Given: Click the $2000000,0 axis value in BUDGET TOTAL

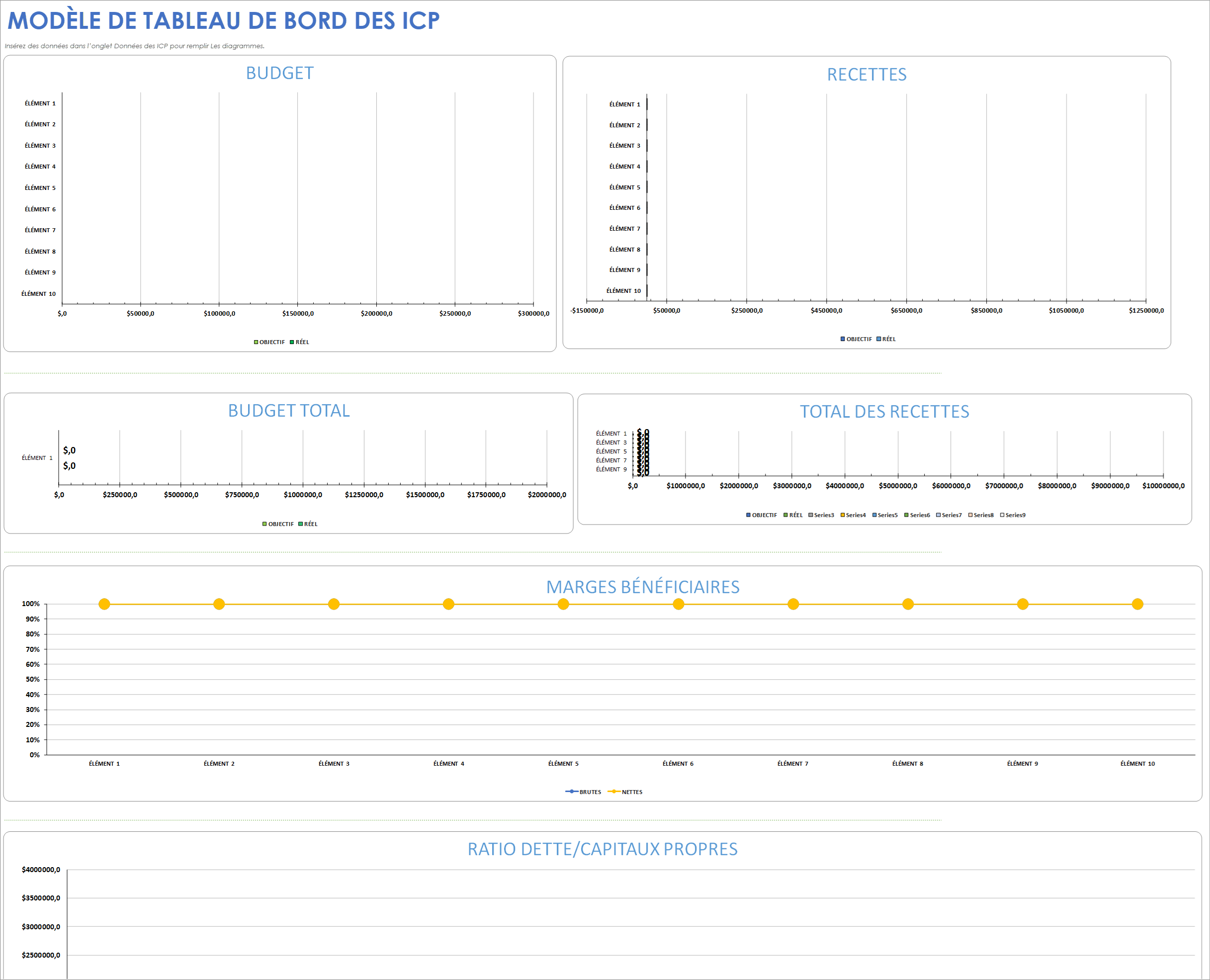Looking at the screenshot, I should coord(547,495).
